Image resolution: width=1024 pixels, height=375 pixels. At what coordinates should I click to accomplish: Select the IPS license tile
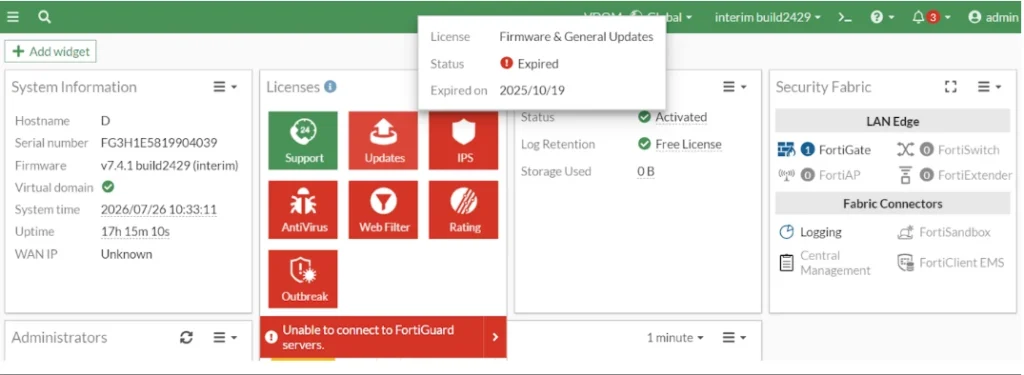464,140
